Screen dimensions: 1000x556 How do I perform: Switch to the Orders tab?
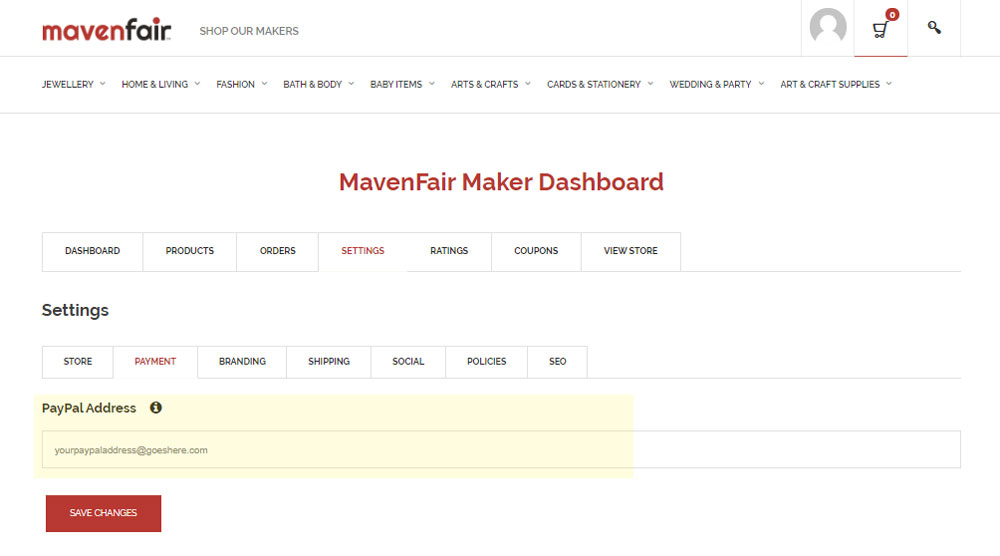pos(277,251)
